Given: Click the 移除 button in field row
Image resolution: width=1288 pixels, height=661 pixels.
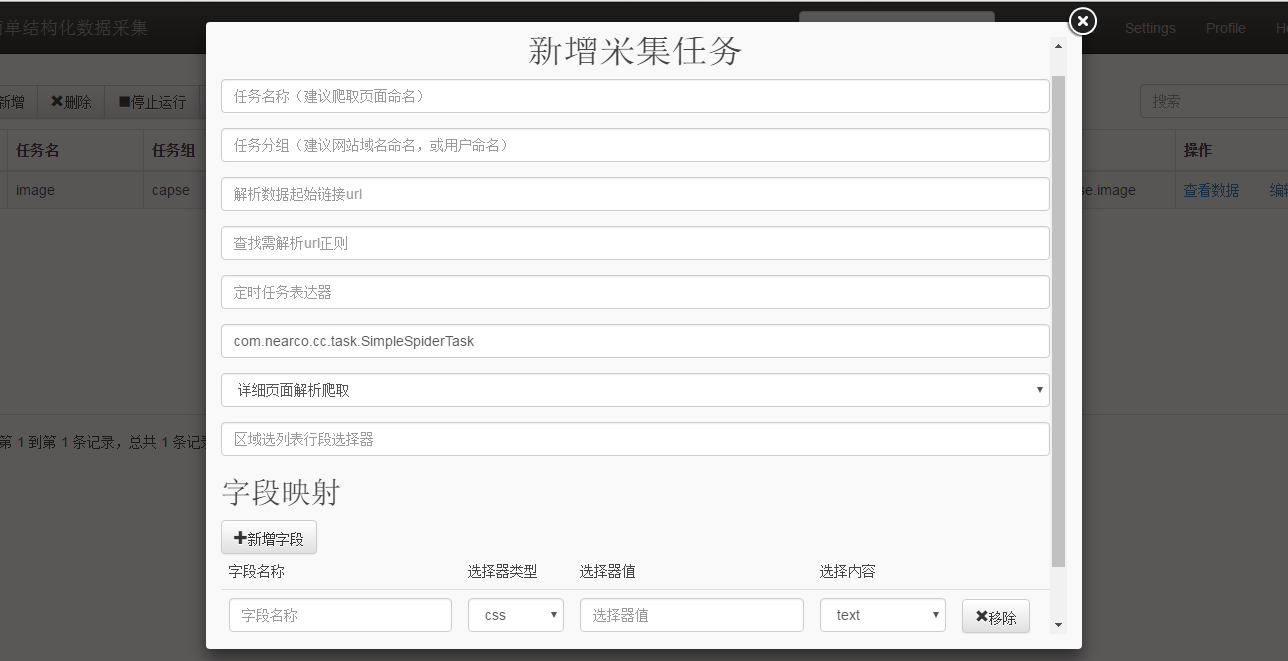Looking at the screenshot, I should point(996,616).
